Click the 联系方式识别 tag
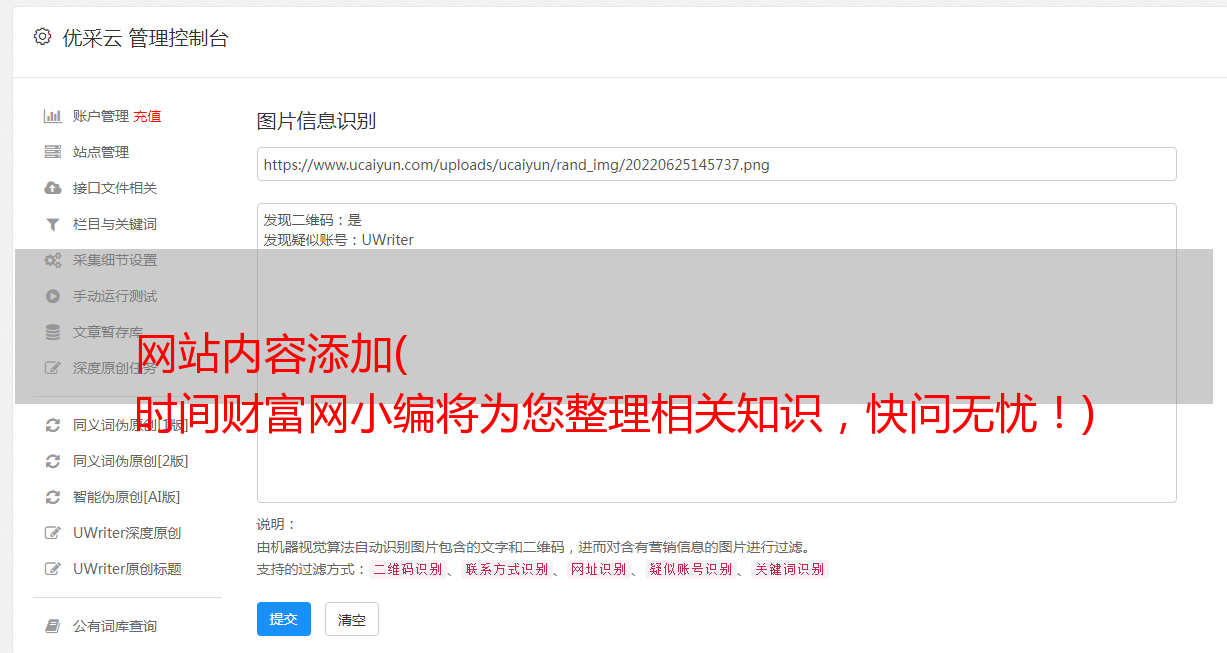 pos(506,569)
